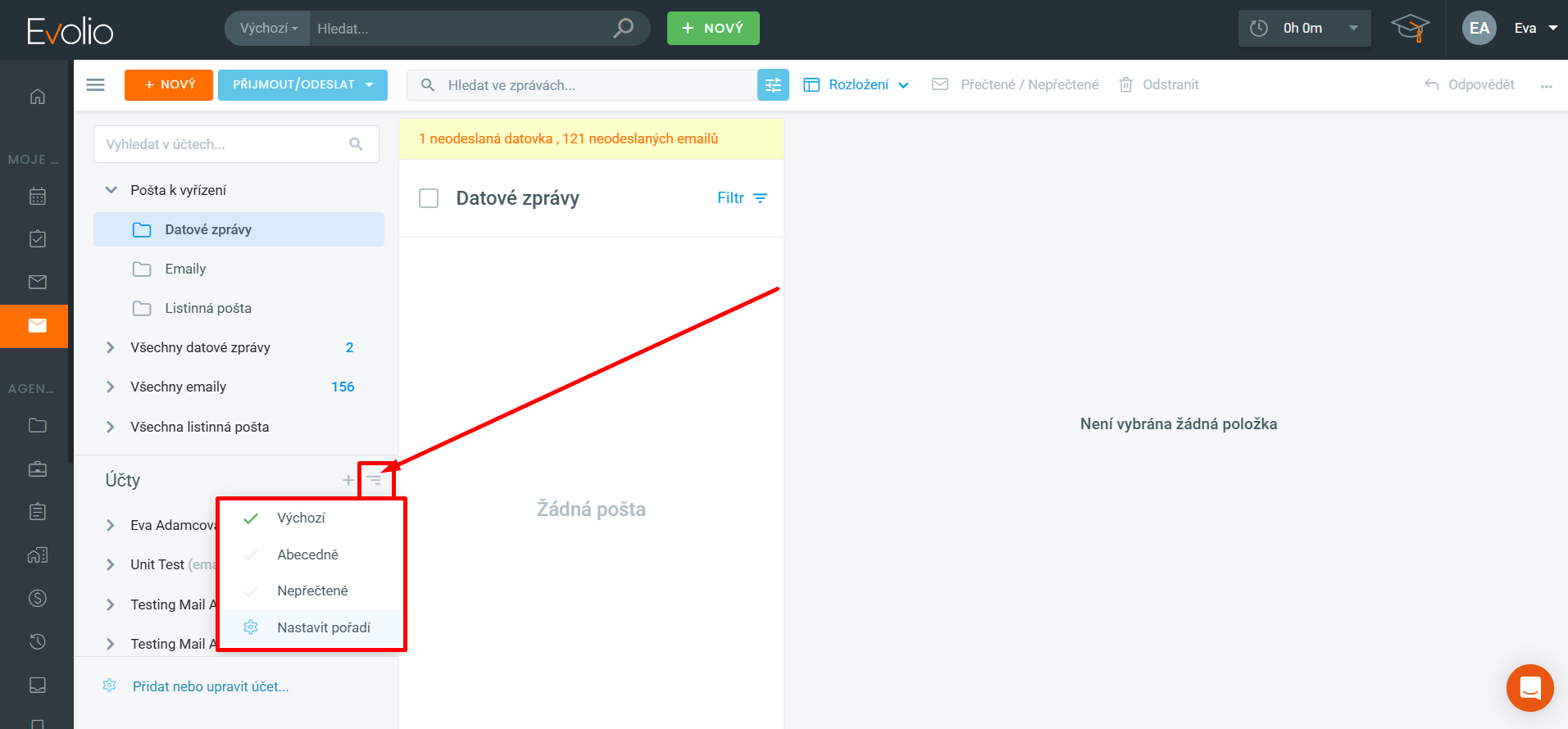Viewport: 1568px width, 729px height.
Task: Click the plus icon next to Účty
Action: pos(348,480)
